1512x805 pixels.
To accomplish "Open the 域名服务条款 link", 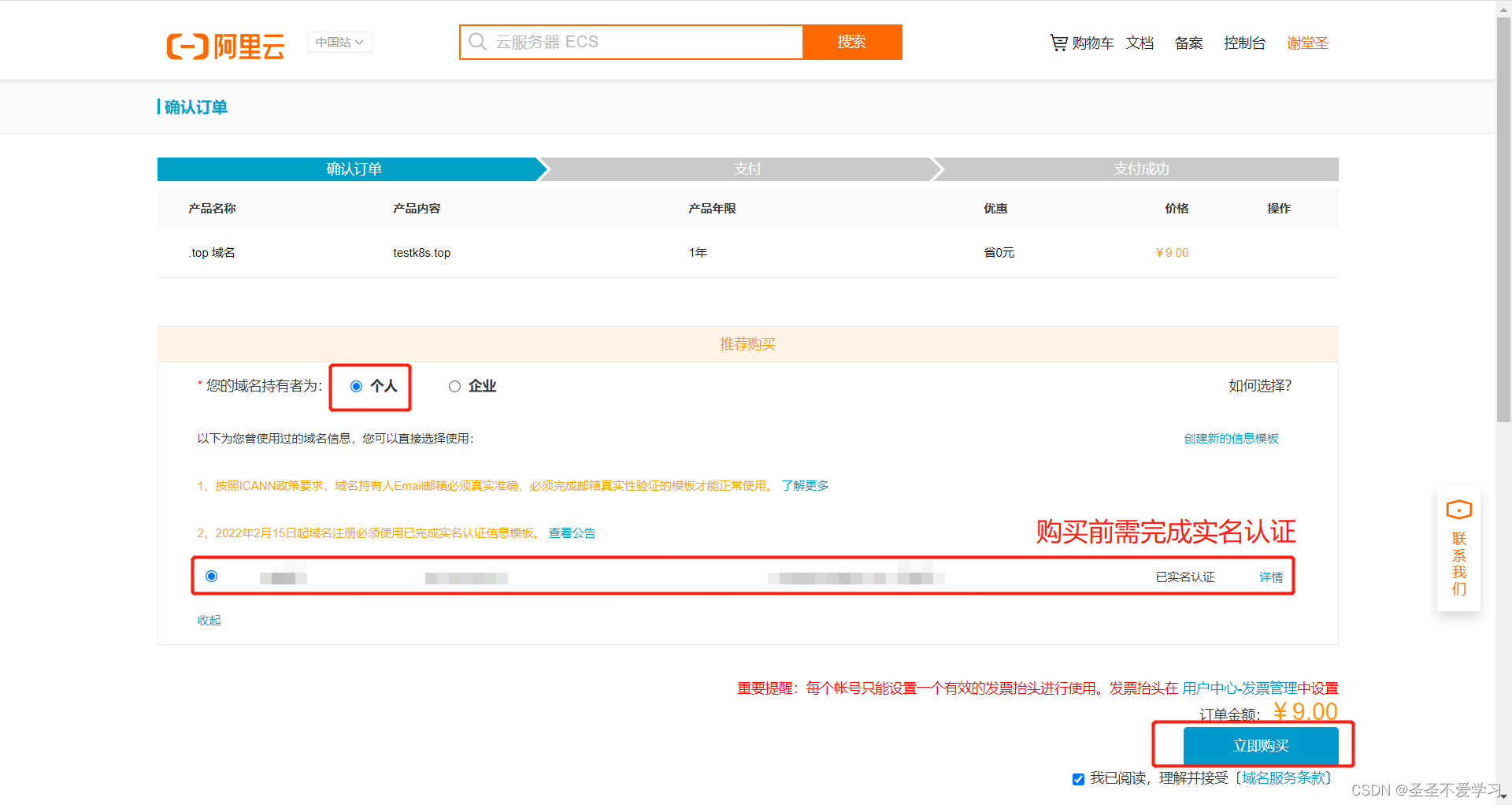I will pos(1284,778).
